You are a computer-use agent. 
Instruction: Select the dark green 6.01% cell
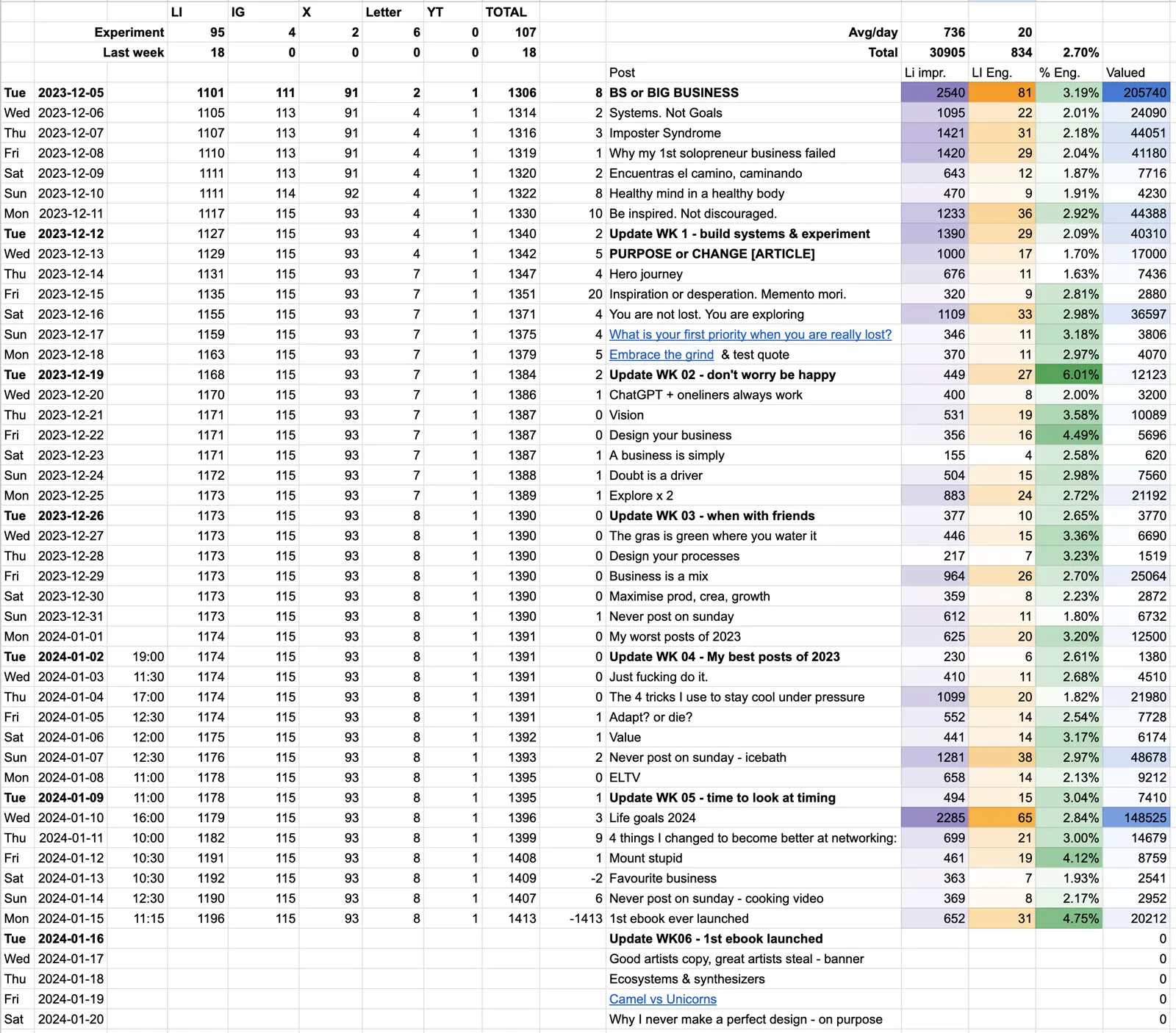[x=1069, y=375]
